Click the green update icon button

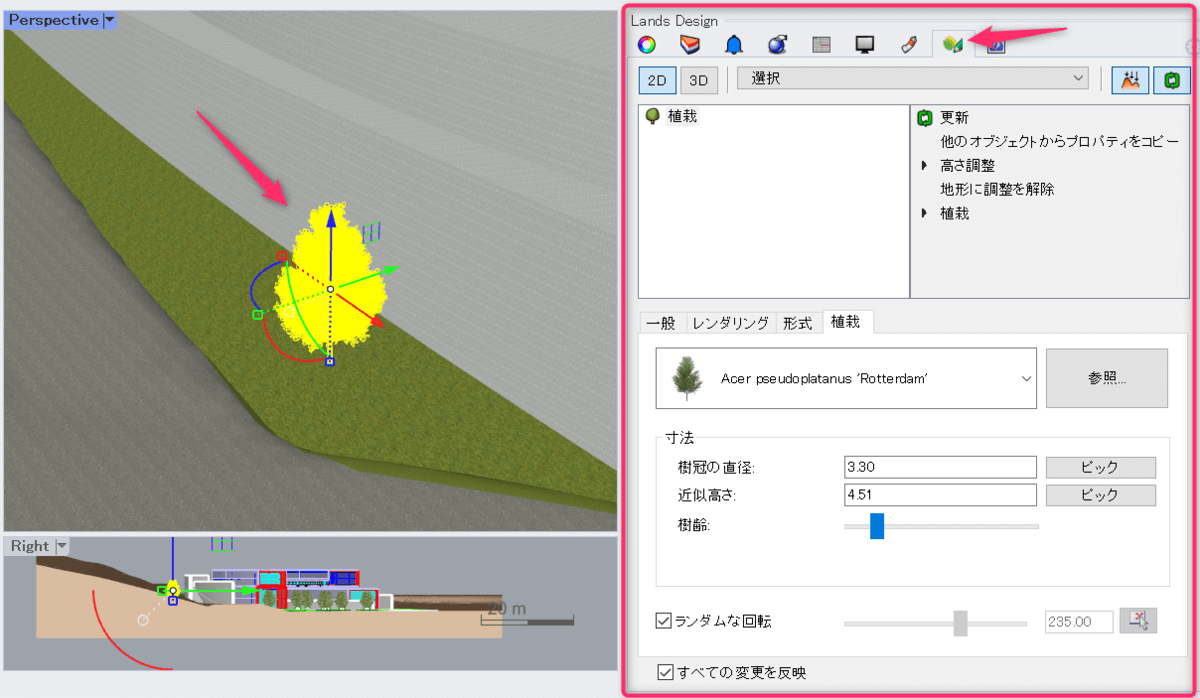(x=1172, y=80)
